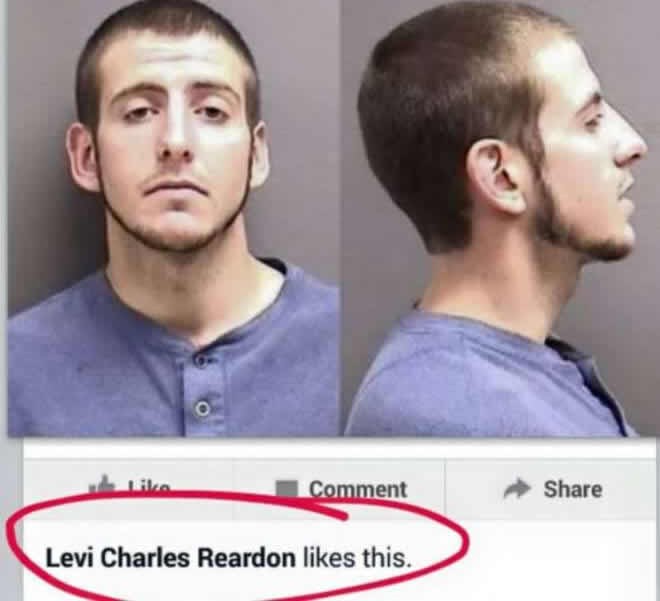Click the Comment speech-bubble icon
Image resolution: width=660 pixels, height=601 pixels.
[x=287, y=489]
